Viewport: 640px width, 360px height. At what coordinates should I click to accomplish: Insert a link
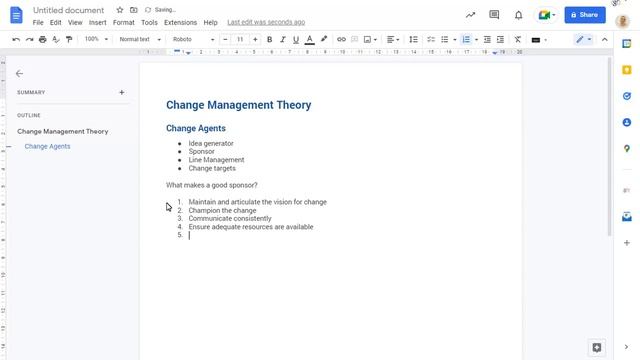click(341, 40)
